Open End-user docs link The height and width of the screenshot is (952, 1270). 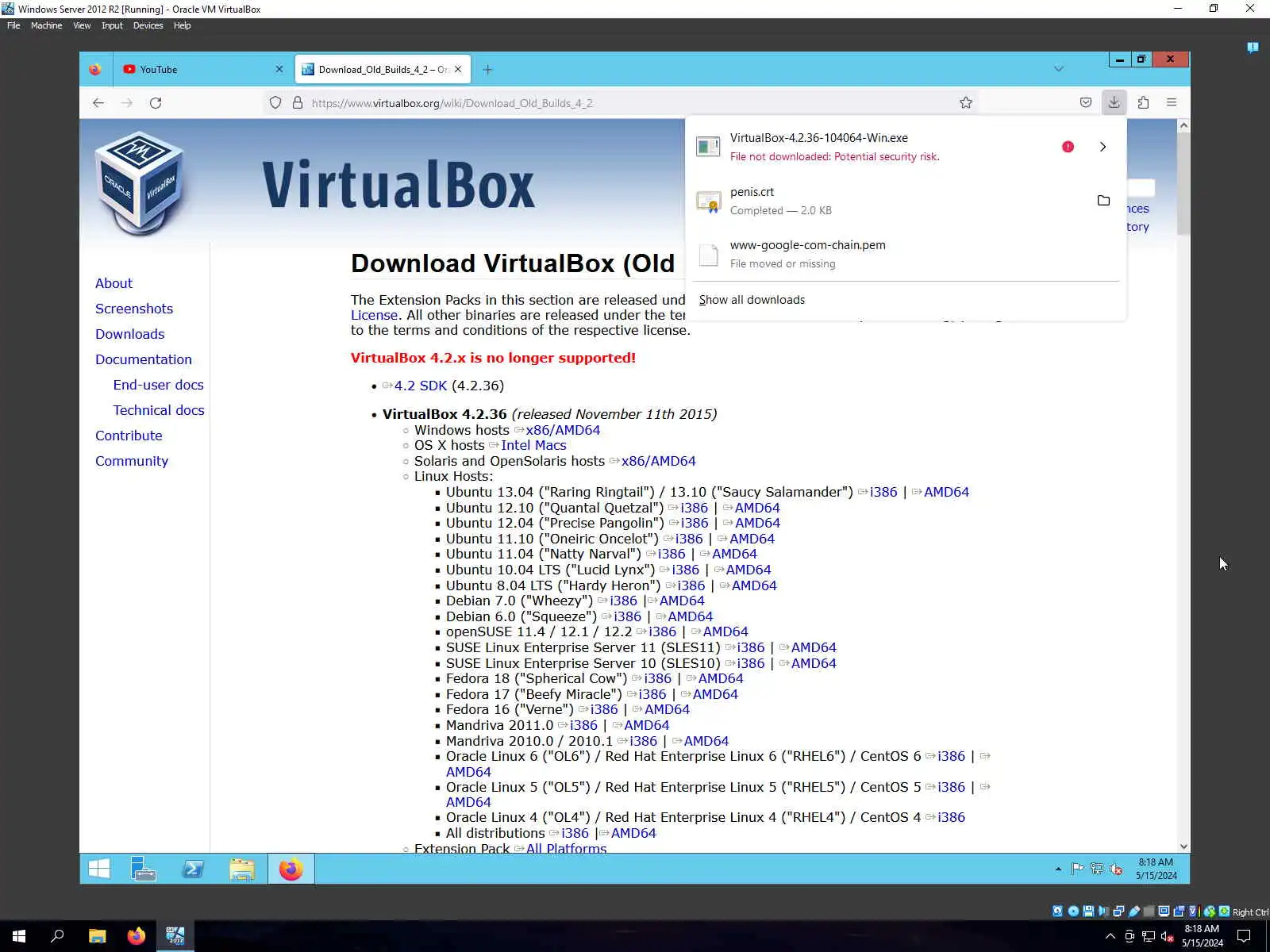pyautogui.click(x=159, y=385)
